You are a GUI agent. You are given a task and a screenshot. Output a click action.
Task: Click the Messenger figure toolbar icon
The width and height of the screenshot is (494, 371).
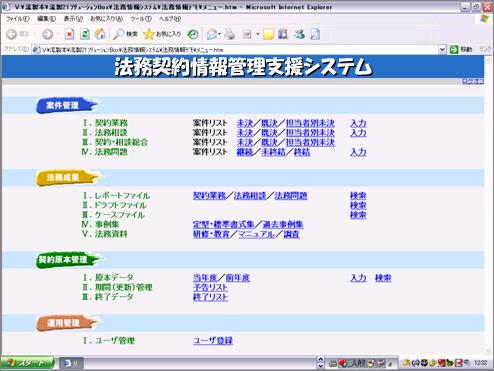[300, 34]
